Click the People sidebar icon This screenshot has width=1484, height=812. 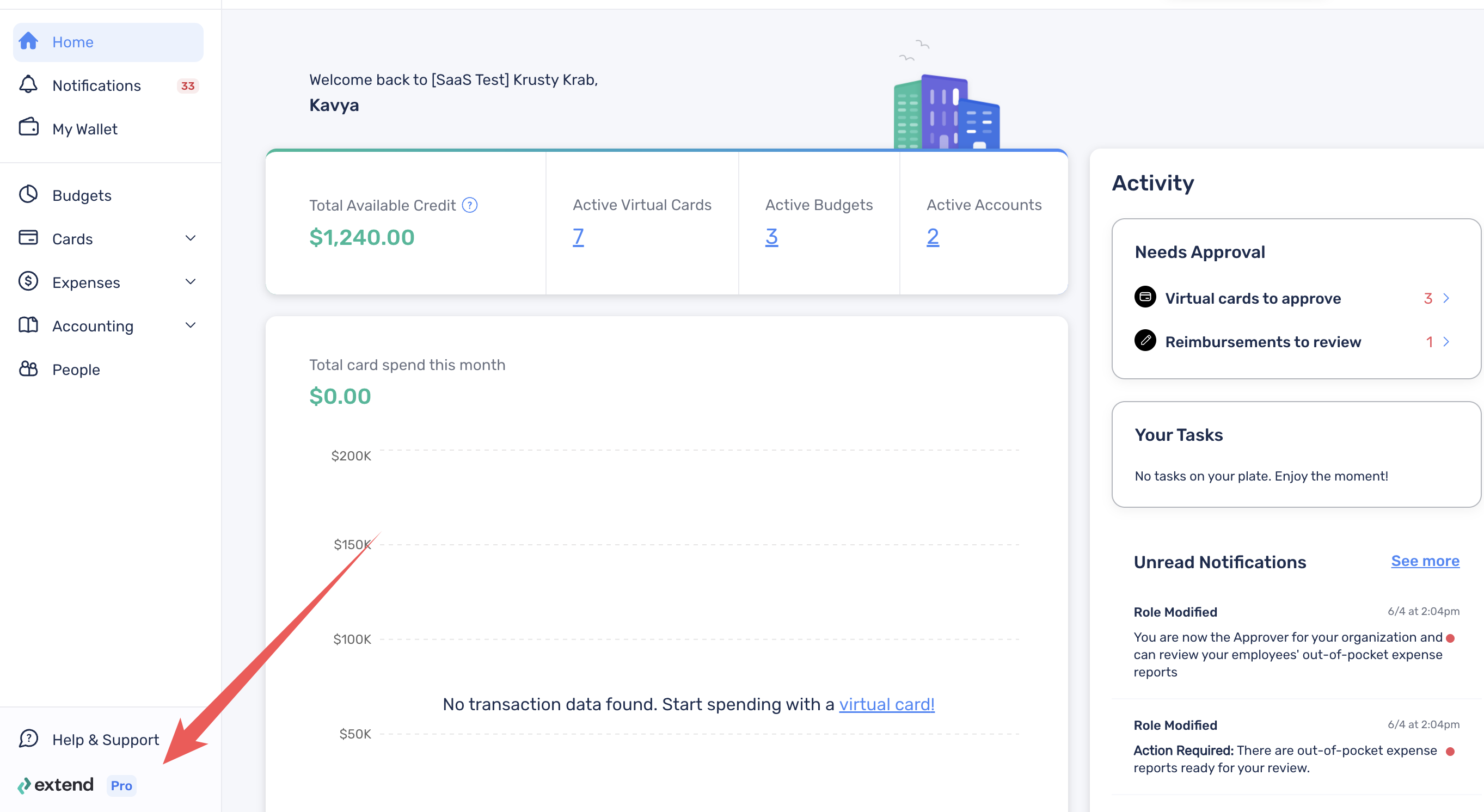[28, 368]
